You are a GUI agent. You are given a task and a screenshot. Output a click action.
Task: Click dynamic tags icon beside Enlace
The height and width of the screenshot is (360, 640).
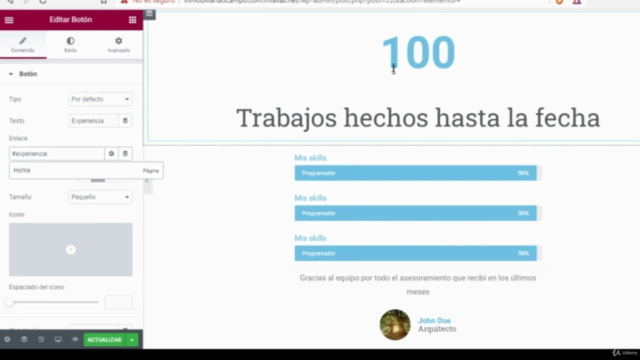click(125, 153)
